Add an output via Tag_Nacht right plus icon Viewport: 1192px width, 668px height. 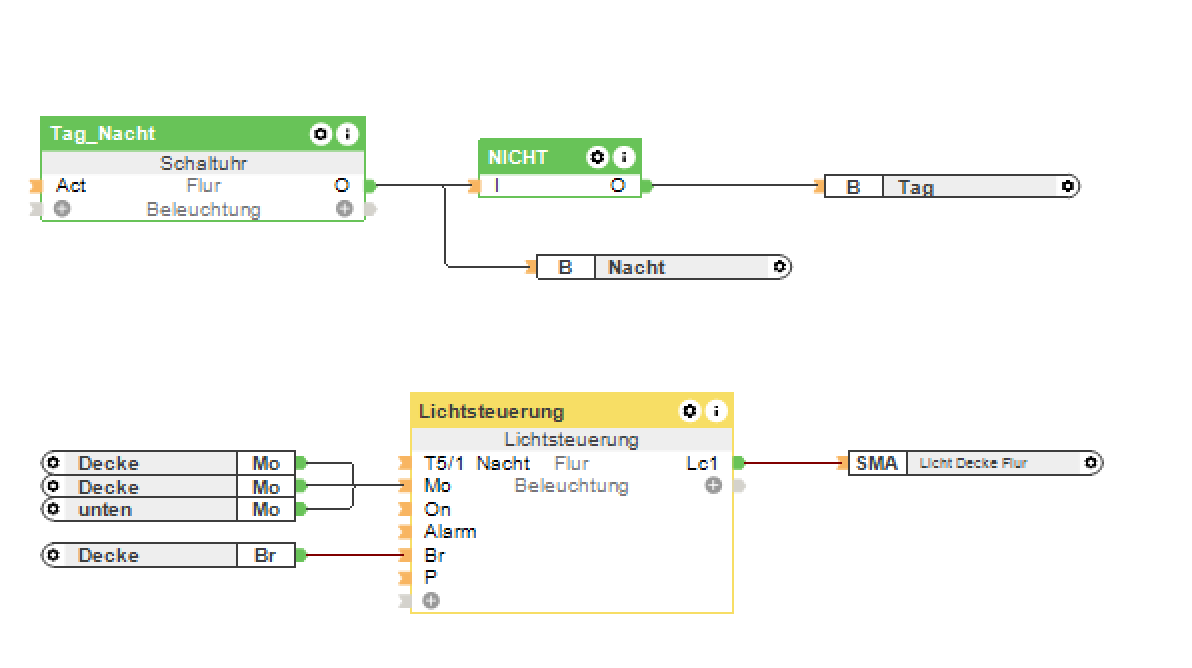(344, 208)
